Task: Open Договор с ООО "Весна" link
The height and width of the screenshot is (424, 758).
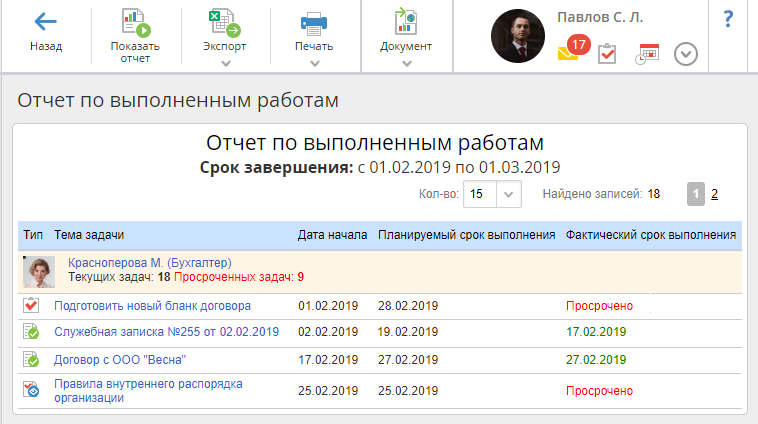Action: point(120,360)
